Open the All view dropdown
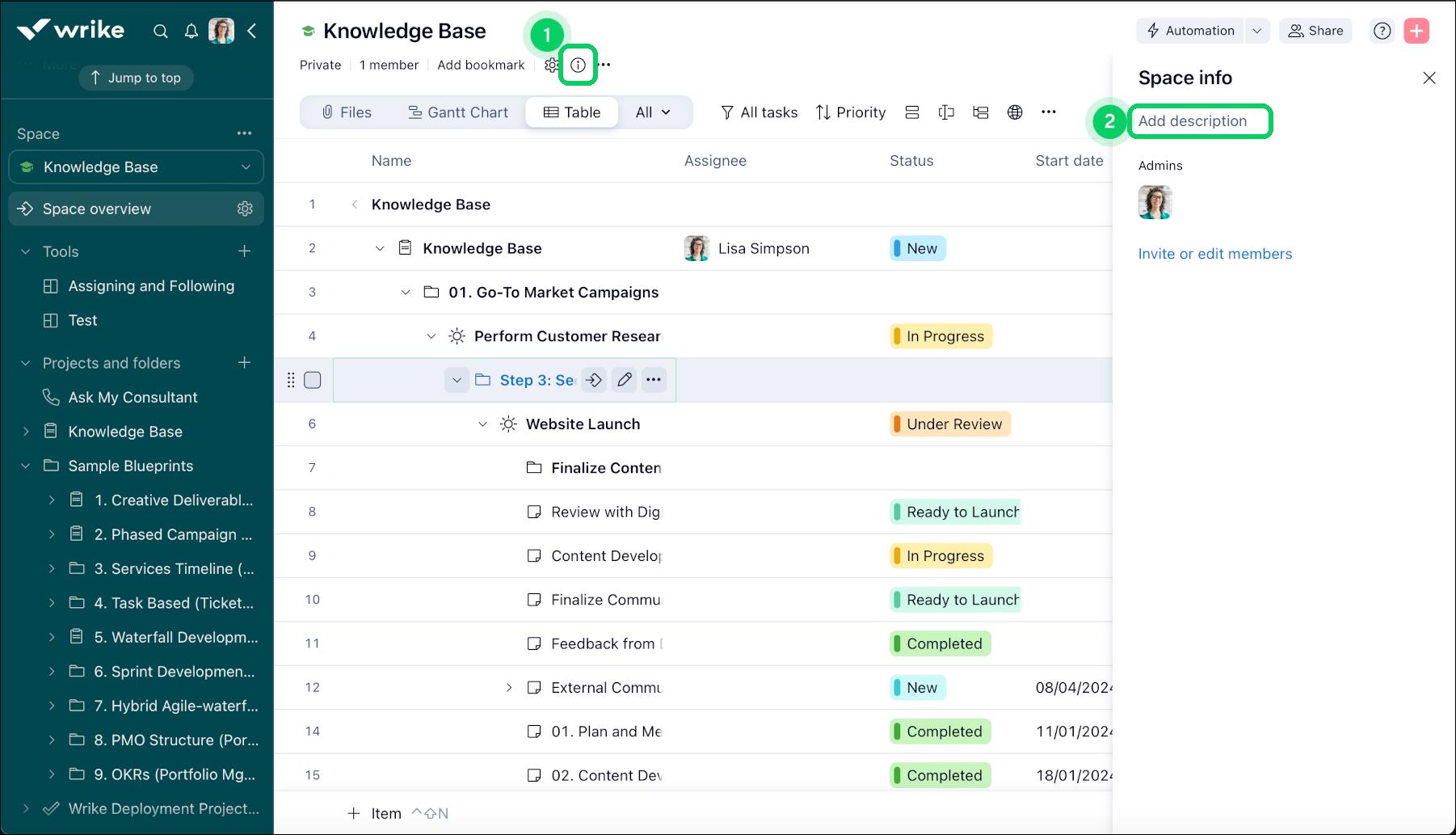This screenshot has height=835, width=1456. [x=653, y=112]
